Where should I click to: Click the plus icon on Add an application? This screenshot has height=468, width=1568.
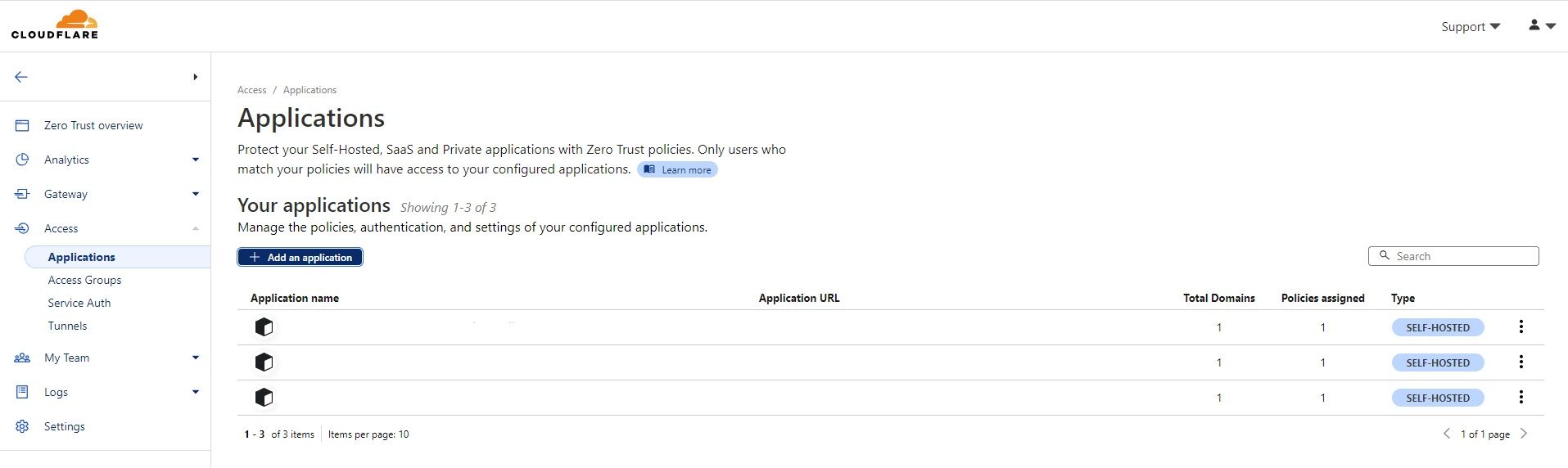point(255,257)
